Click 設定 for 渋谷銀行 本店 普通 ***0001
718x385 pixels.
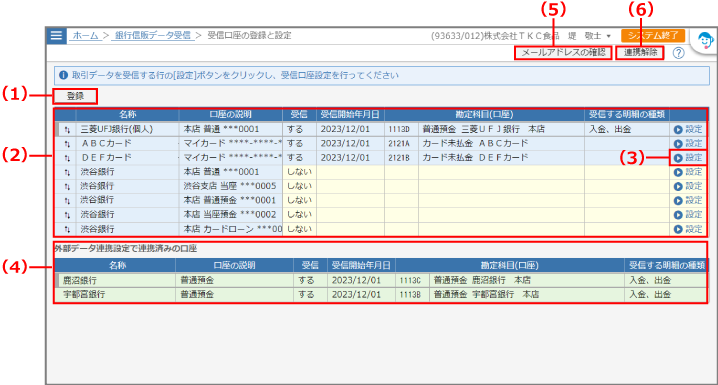[688, 172]
